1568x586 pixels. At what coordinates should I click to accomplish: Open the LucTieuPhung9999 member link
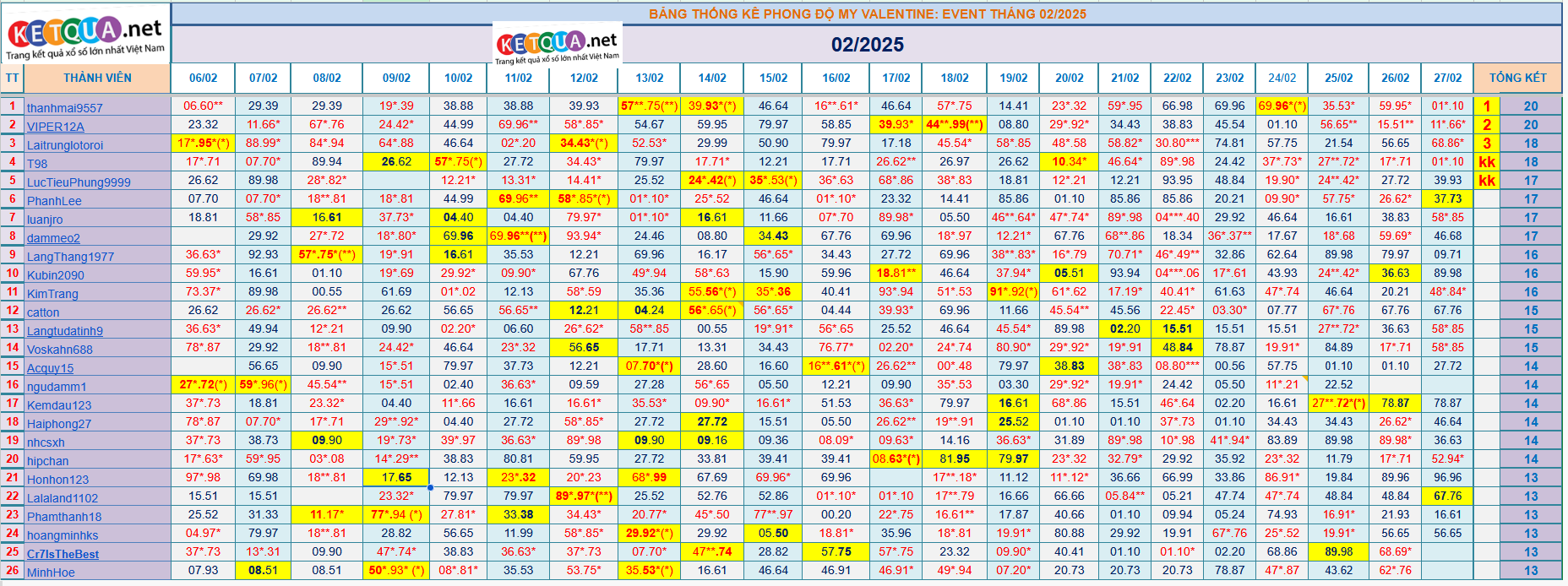pyautogui.click(x=79, y=182)
